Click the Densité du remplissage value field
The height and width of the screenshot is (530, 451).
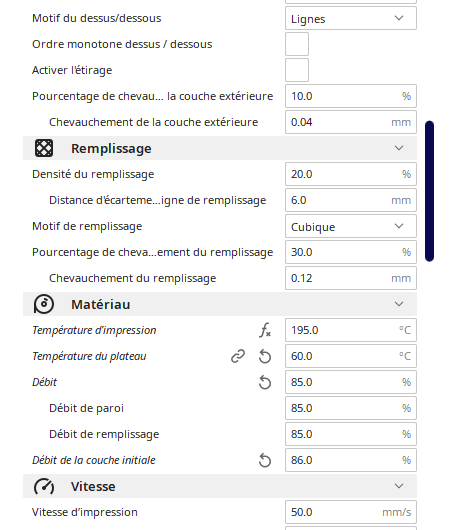[351, 174]
